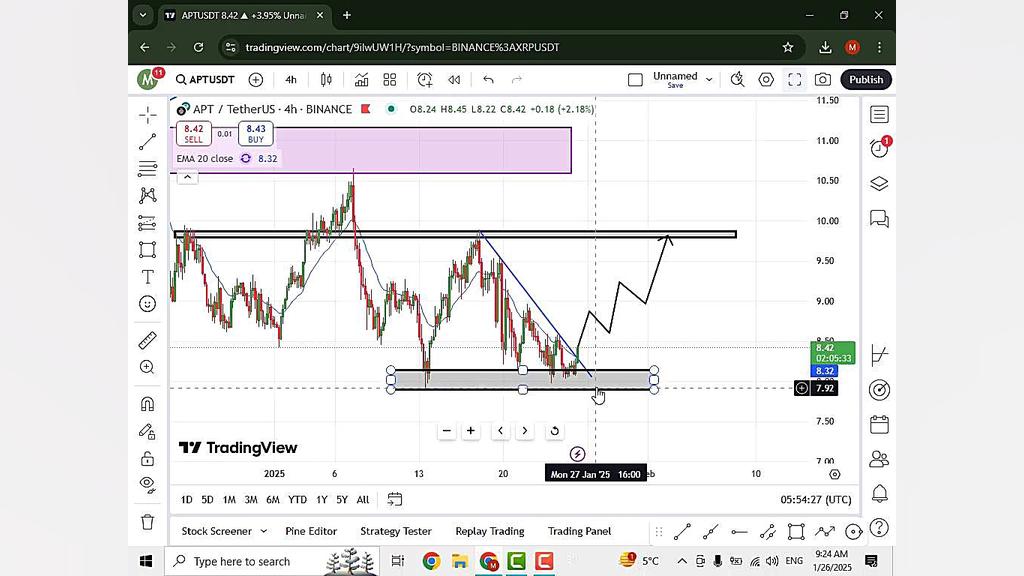Open the notifications bell

pyautogui.click(x=880, y=493)
